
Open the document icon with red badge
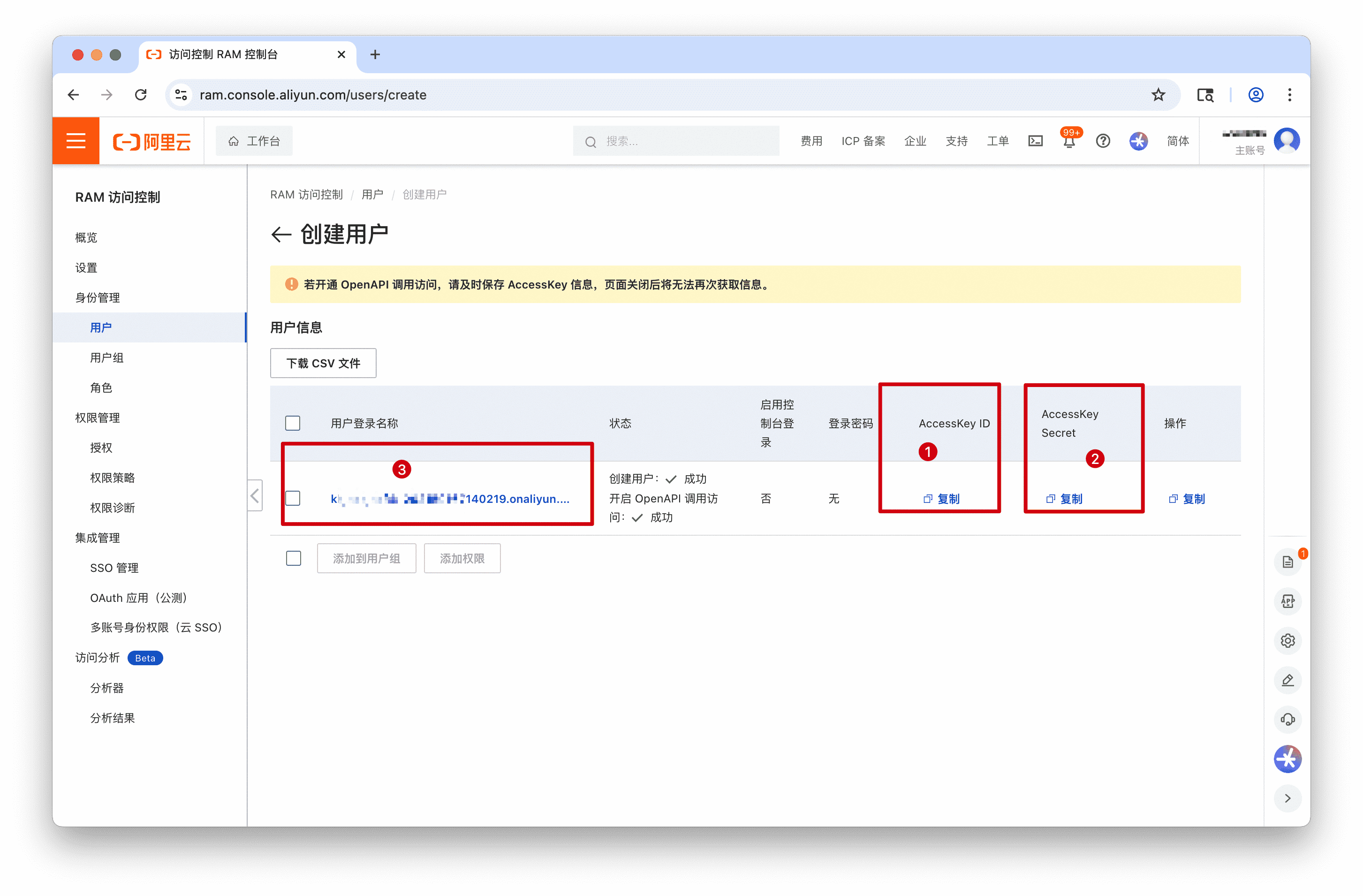point(1287,562)
